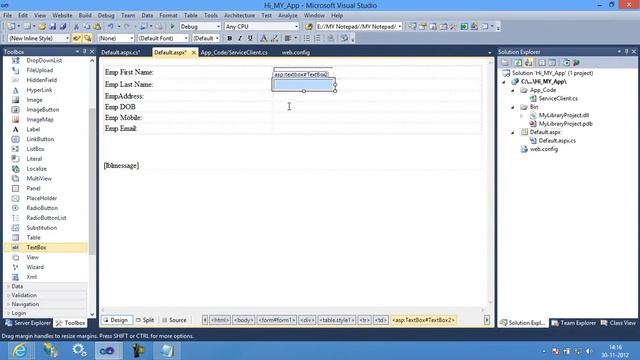
Task: Click the Cut scissors icon
Action: pos(76,27)
